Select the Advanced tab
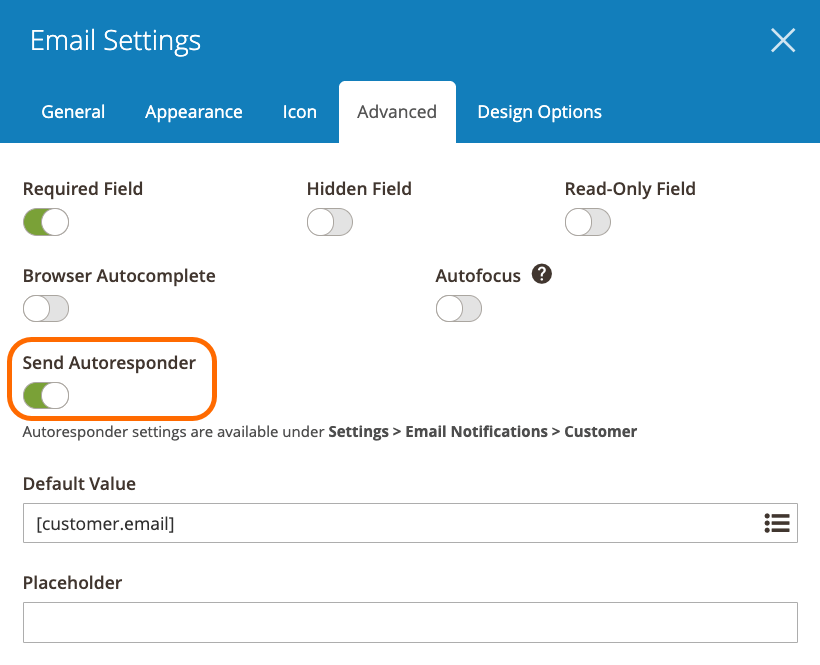Viewport: 820px width, 665px height. (x=396, y=111)
